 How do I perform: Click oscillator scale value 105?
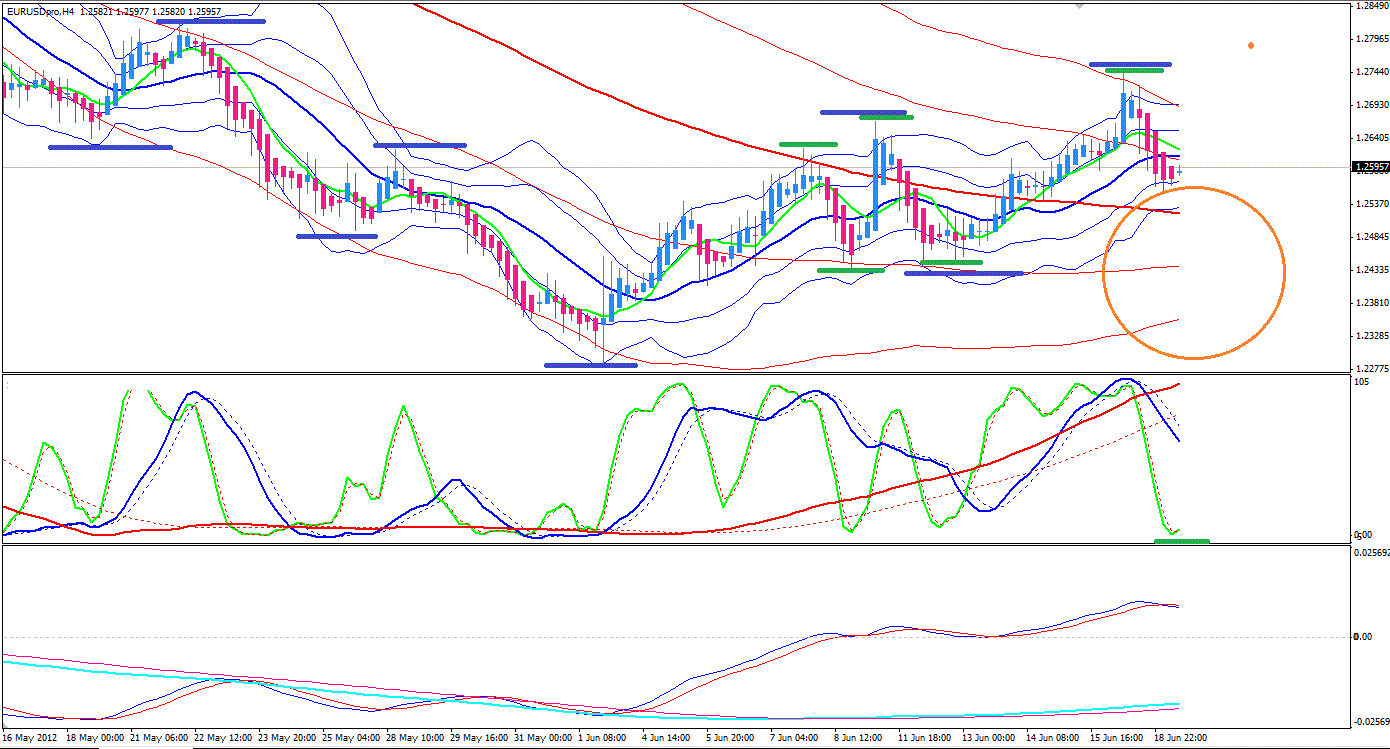point(1360,382)
